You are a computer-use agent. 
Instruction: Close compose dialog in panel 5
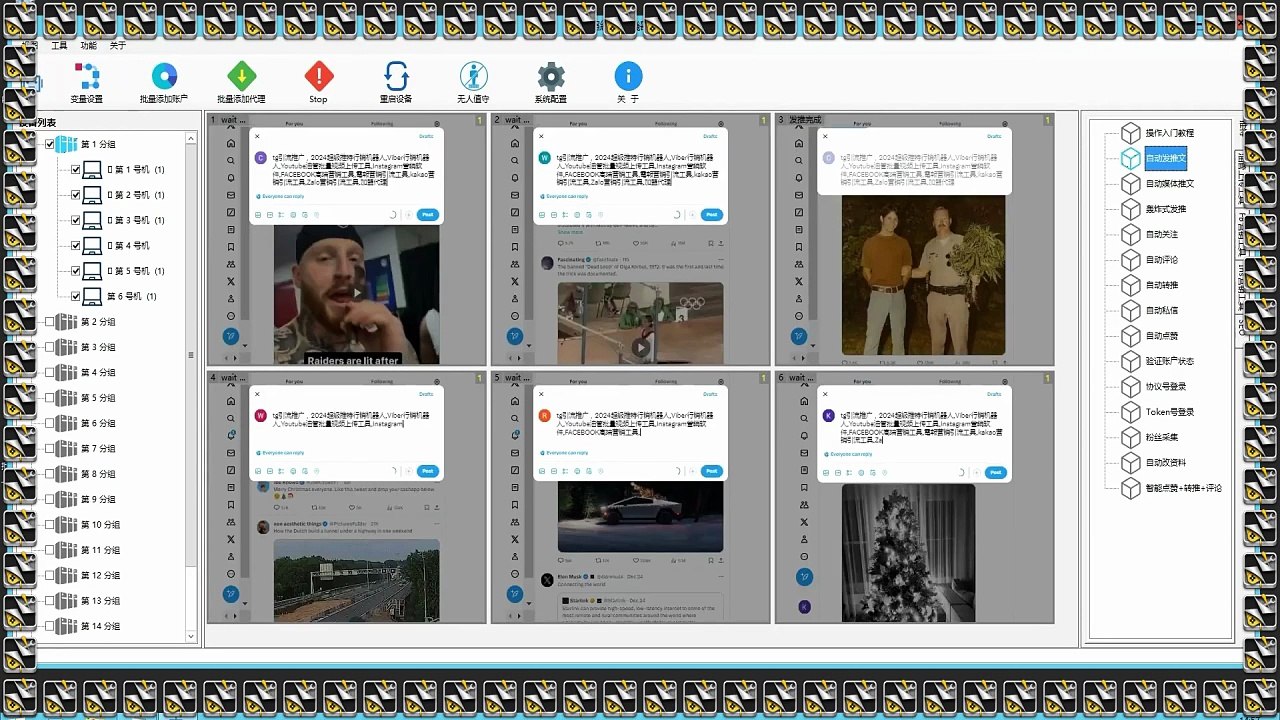[541, 393]
